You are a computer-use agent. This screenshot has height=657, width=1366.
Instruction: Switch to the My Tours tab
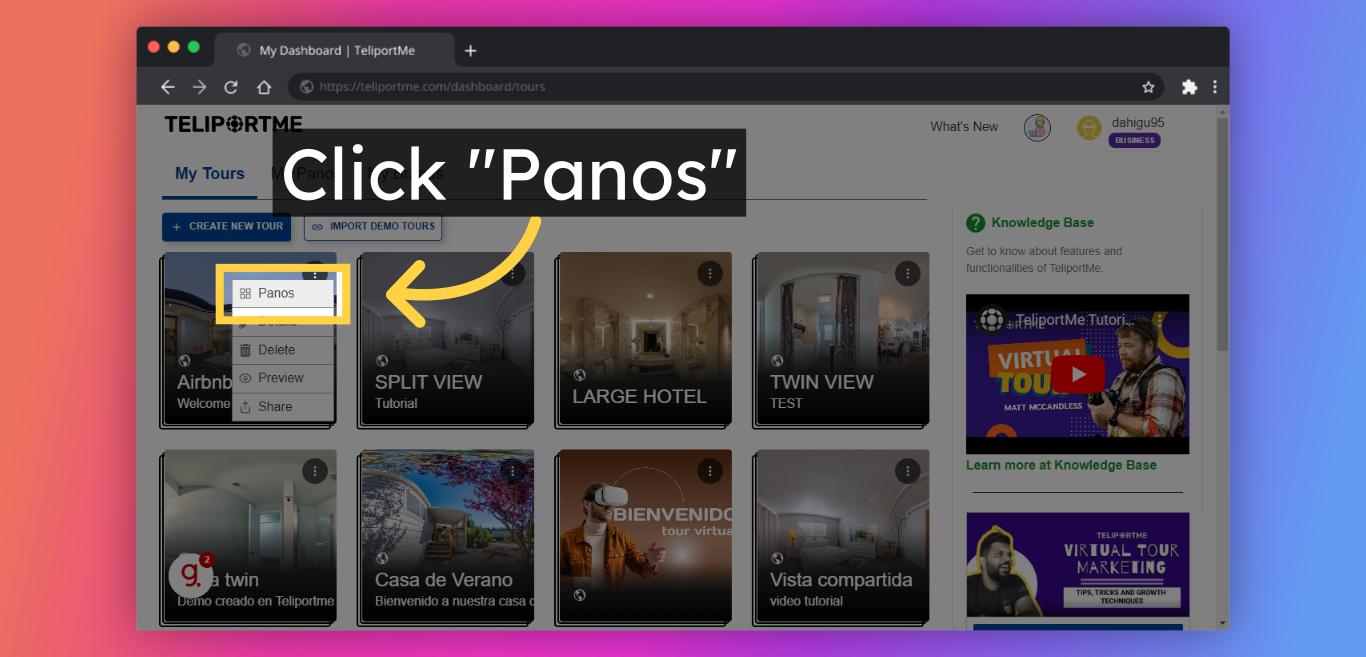point(210,174)
